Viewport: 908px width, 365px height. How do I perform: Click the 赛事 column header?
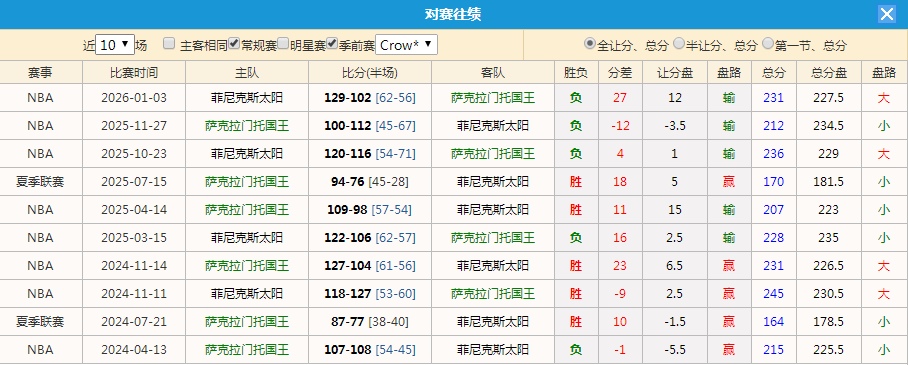click(41, 73)
